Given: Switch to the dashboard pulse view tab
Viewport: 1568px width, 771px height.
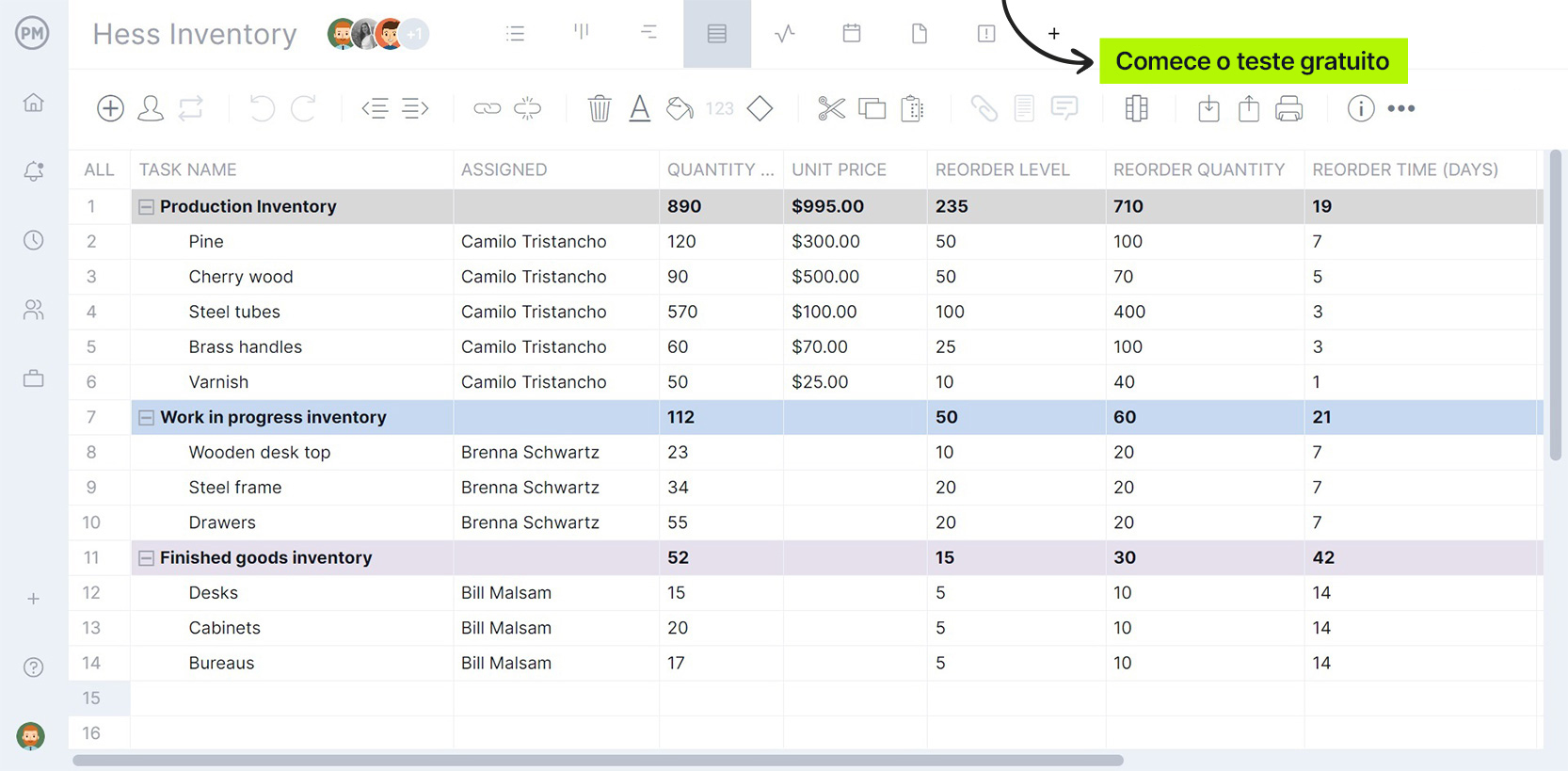Looking at the screenshot, I should (x=785, y=34).
